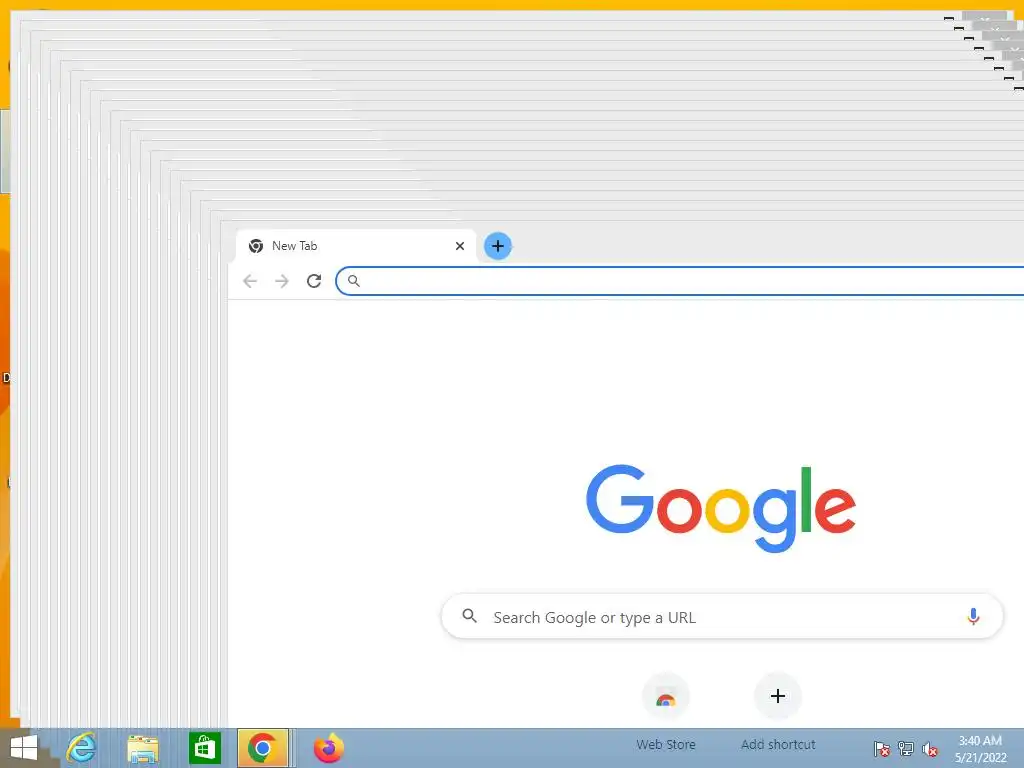Open Windows Store from taskbar

pyautogui.click(x=204, y=748)
